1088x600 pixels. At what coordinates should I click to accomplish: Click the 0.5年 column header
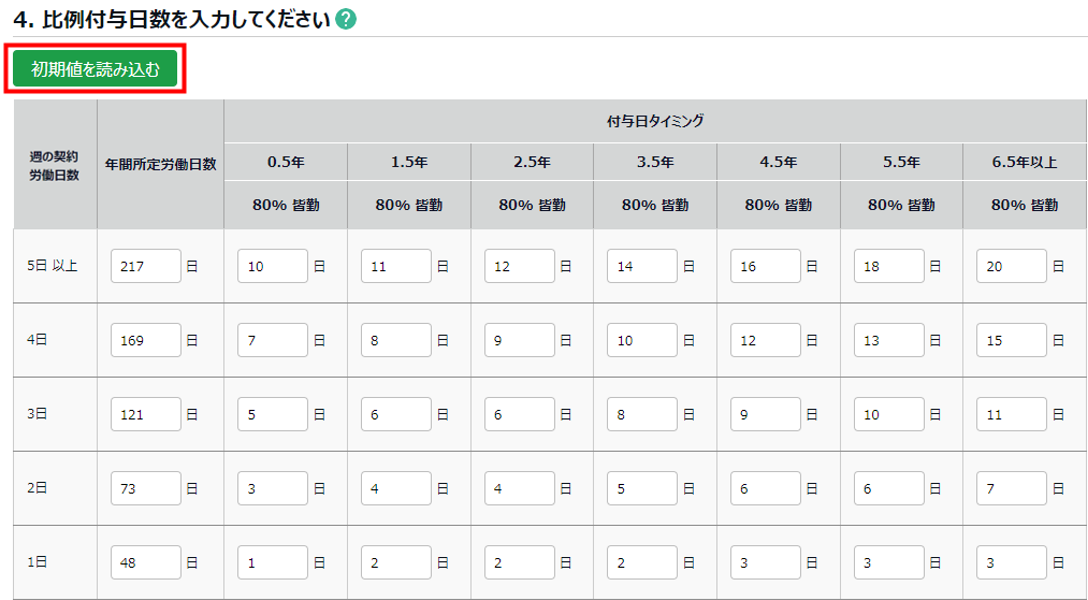(x=286, y=162)
